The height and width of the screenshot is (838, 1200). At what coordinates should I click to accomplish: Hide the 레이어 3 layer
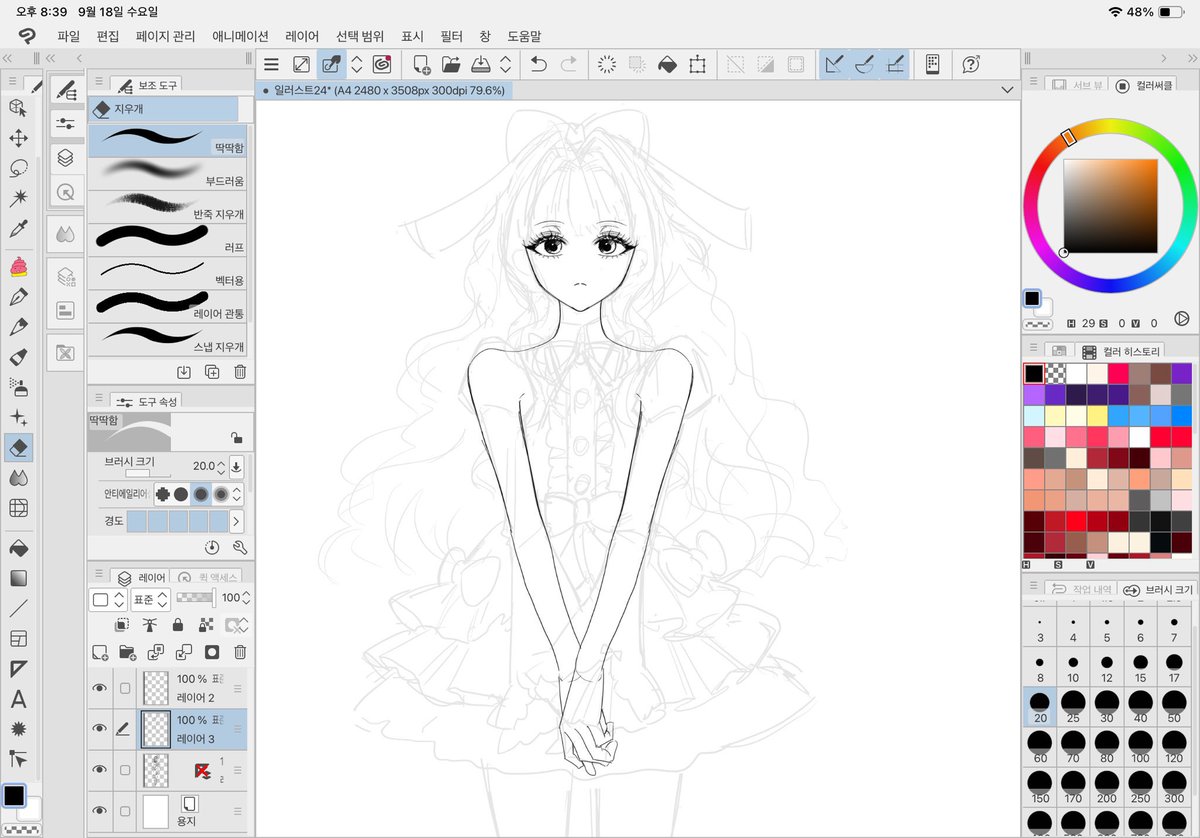click(99, 729)
